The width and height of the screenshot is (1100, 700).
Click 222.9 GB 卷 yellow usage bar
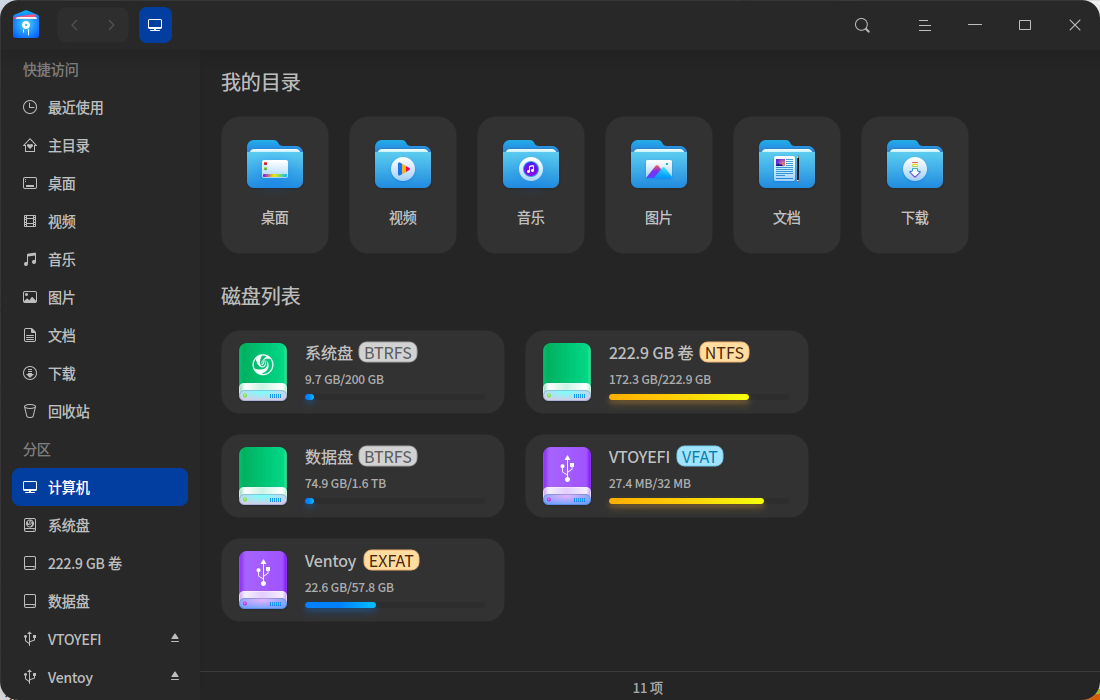[x=699, y=397]
